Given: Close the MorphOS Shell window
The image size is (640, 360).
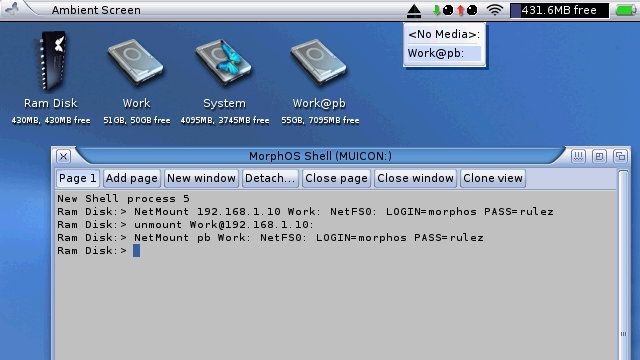Looking at the screenshot, I should [63, 156].
